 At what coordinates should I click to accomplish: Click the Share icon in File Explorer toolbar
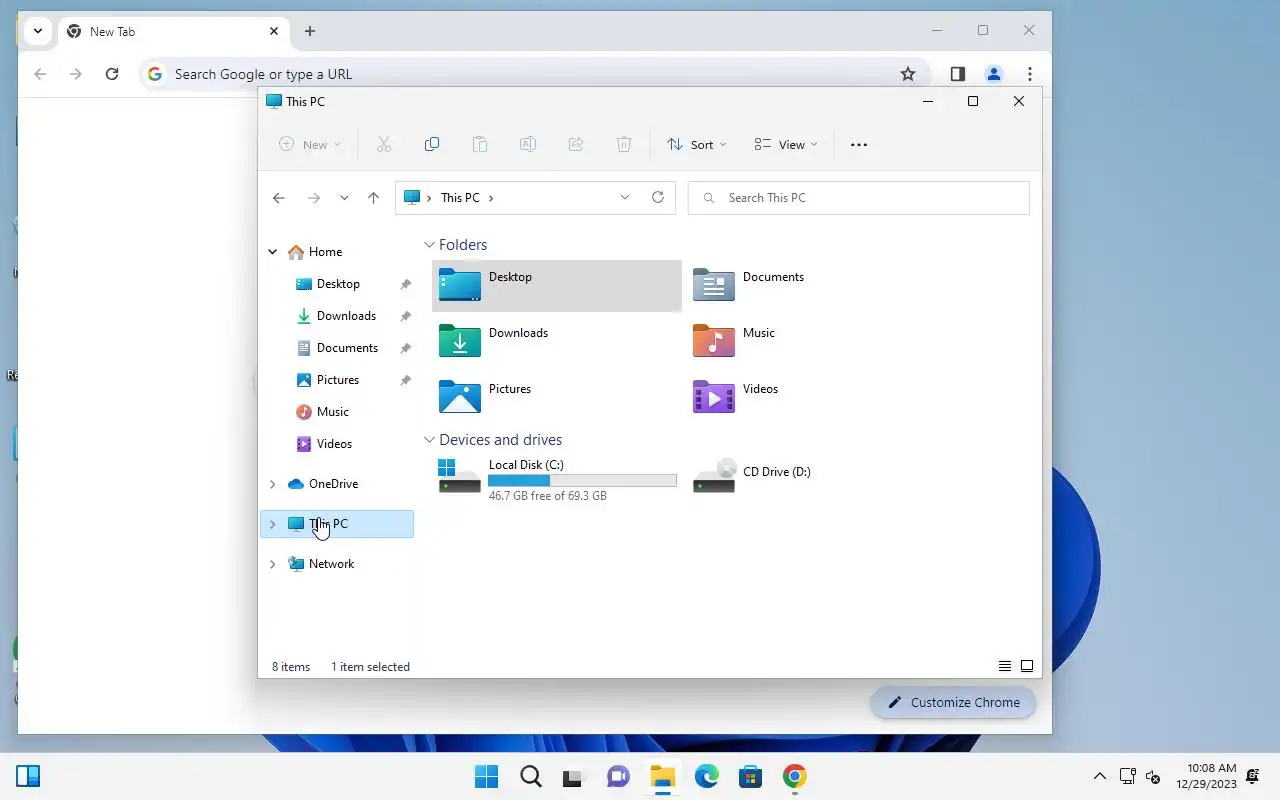[576, 144]
